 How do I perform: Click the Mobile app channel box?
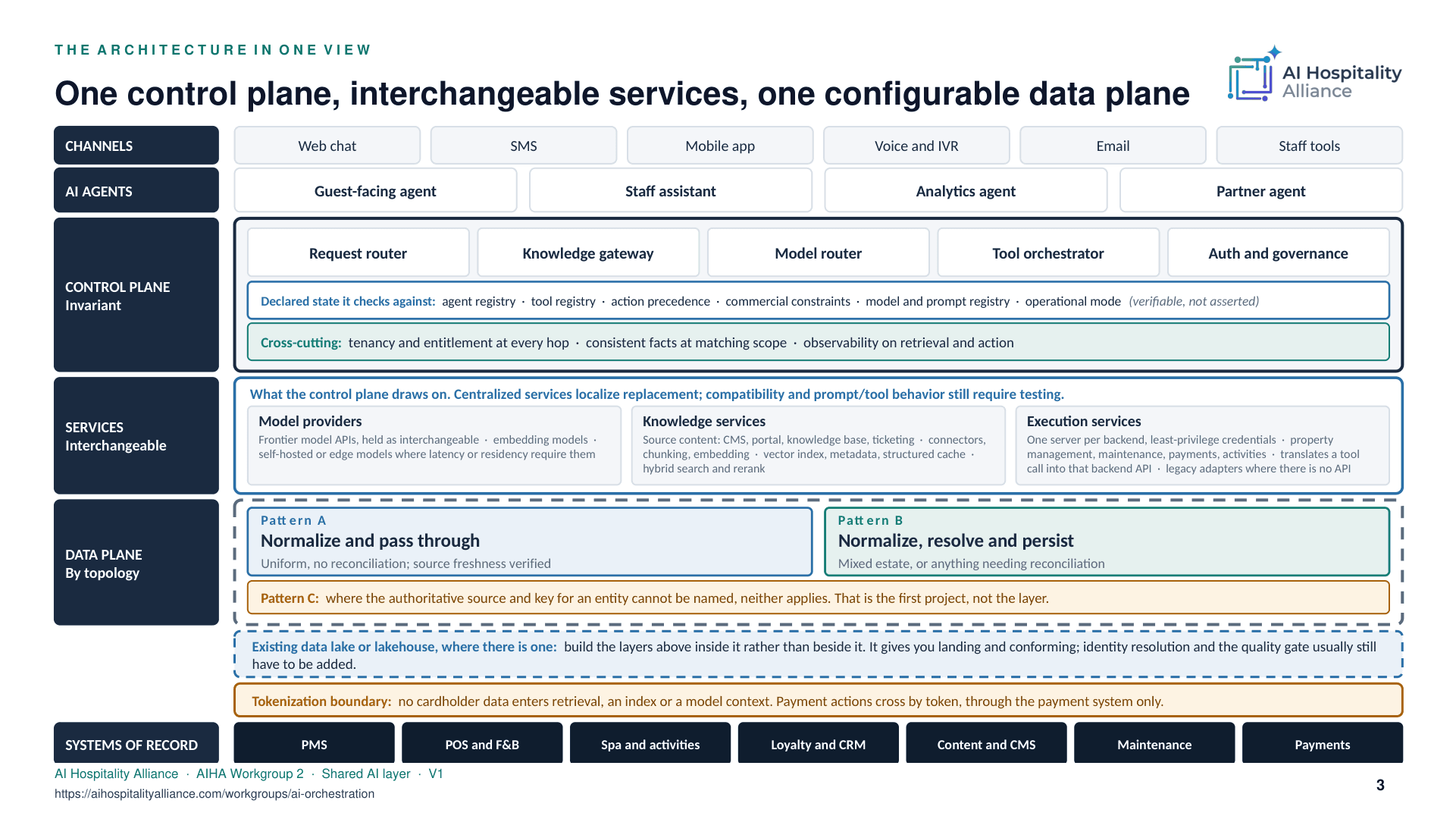(720, 146)
